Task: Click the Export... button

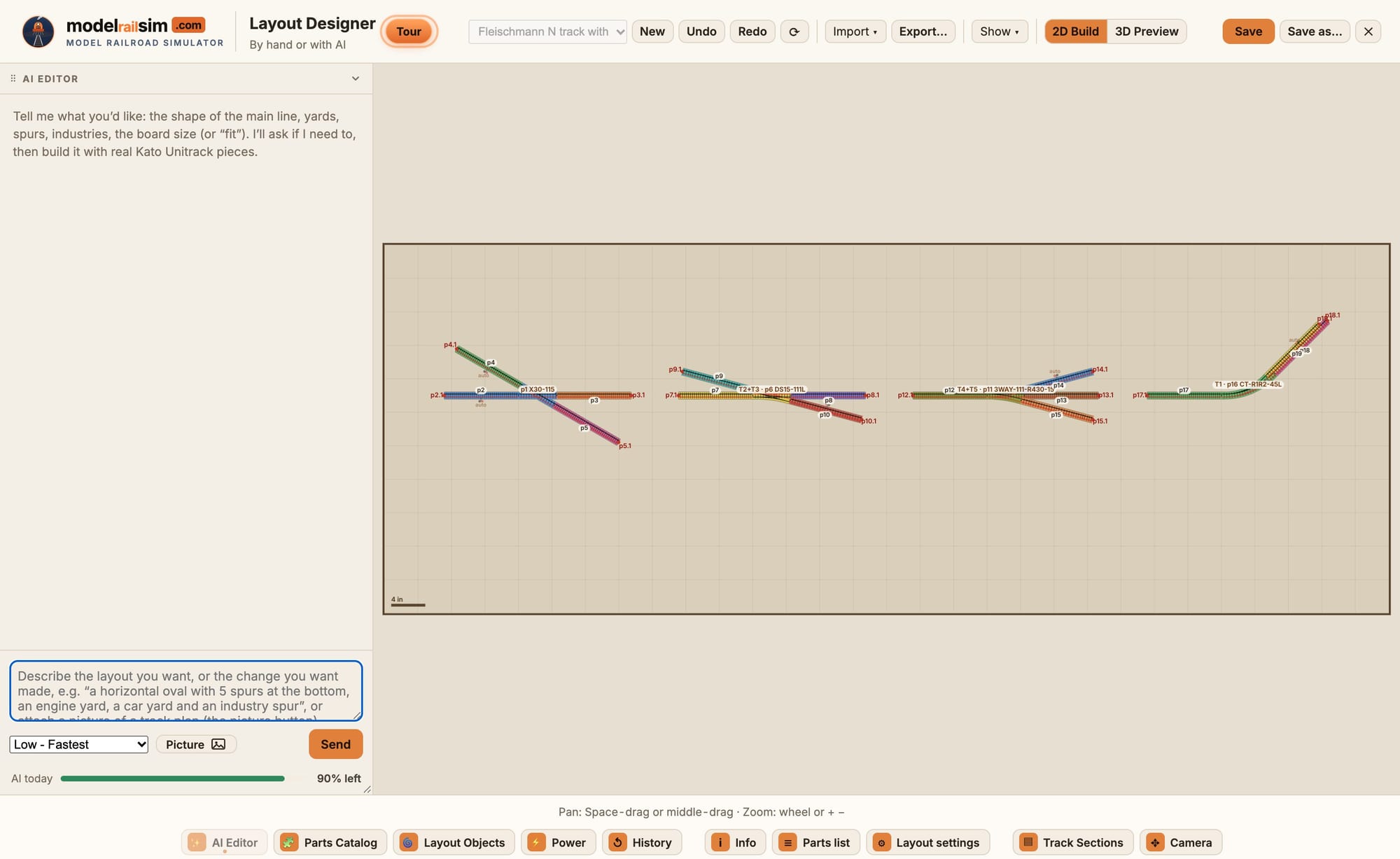Action: pyautogui.click(x=923, y=32)
